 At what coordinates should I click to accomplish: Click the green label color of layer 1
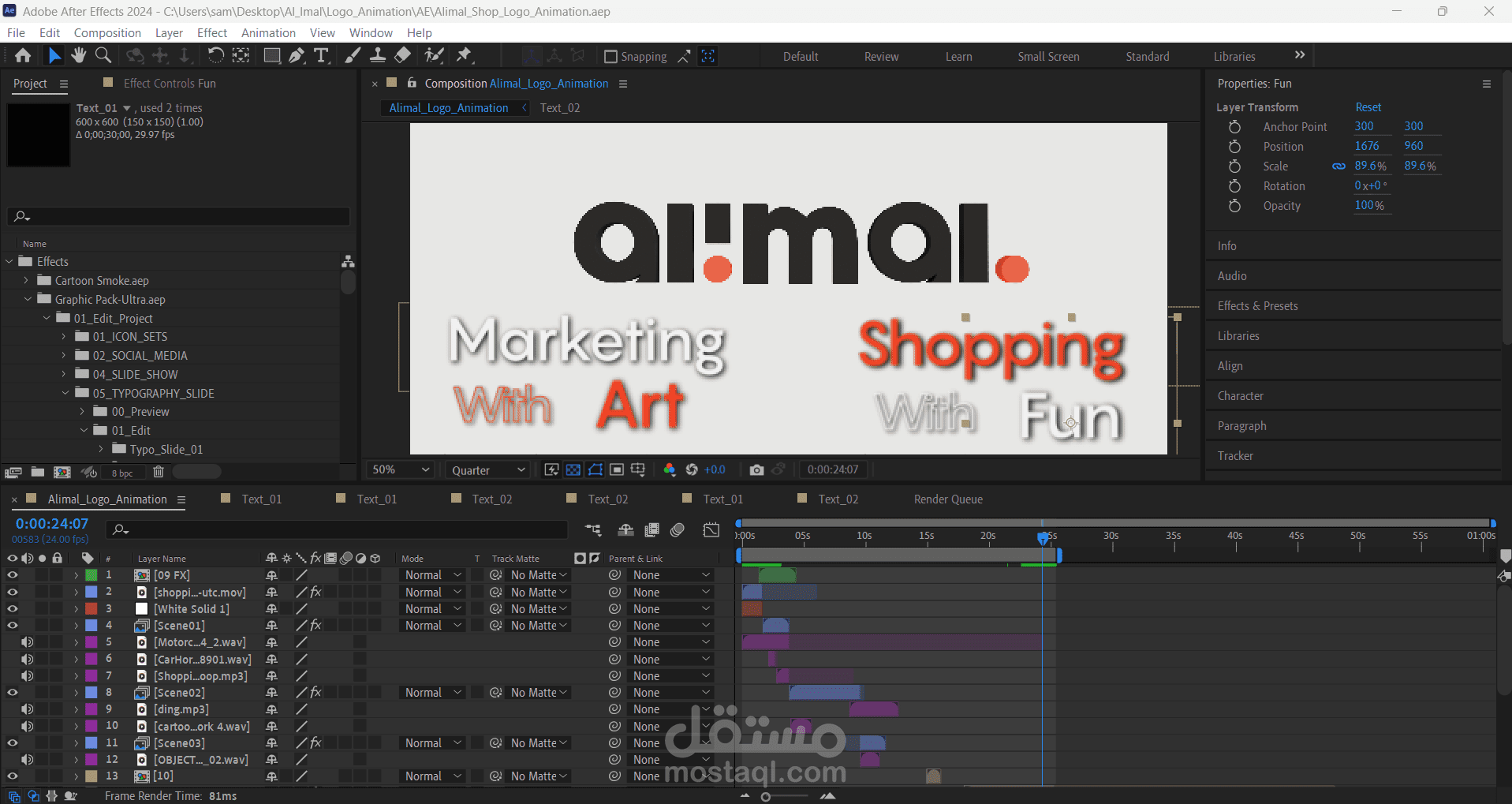(x=91, y=575)
